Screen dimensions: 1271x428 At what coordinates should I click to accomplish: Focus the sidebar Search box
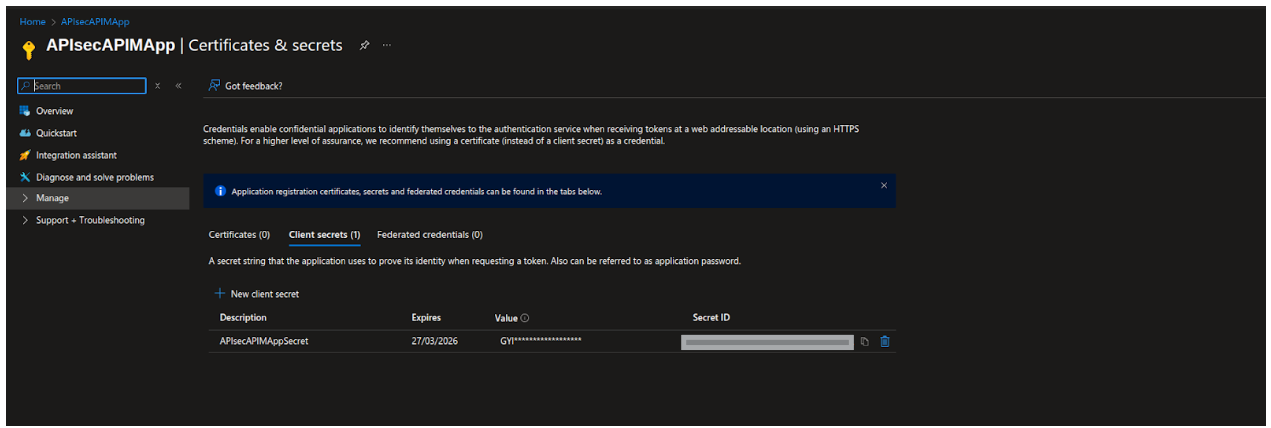pyautogui.click(x=82, y=86)
